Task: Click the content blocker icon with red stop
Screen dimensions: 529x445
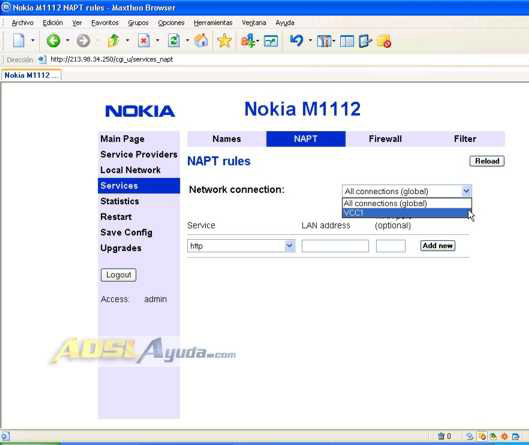Action: [384, 41]
